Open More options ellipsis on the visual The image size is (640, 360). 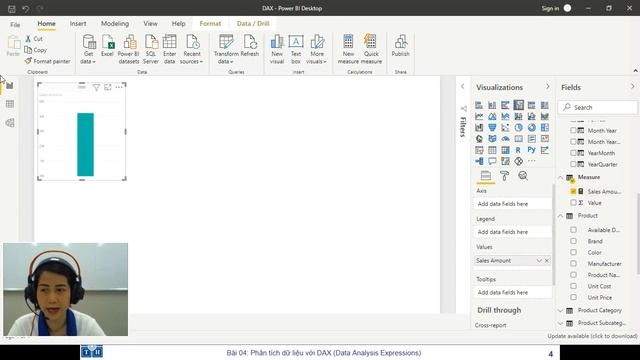click(119, 87)
